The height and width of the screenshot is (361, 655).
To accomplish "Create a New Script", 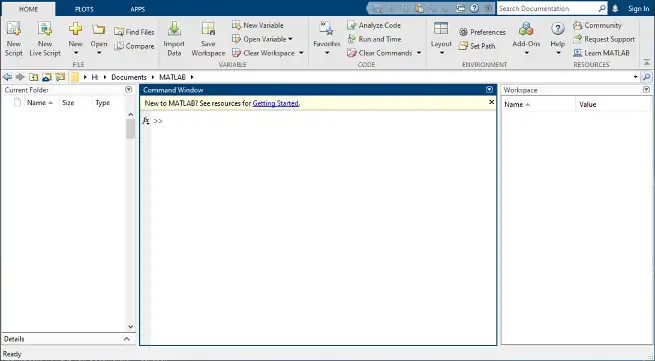I will pyautogui.click(x=14, y=39).
